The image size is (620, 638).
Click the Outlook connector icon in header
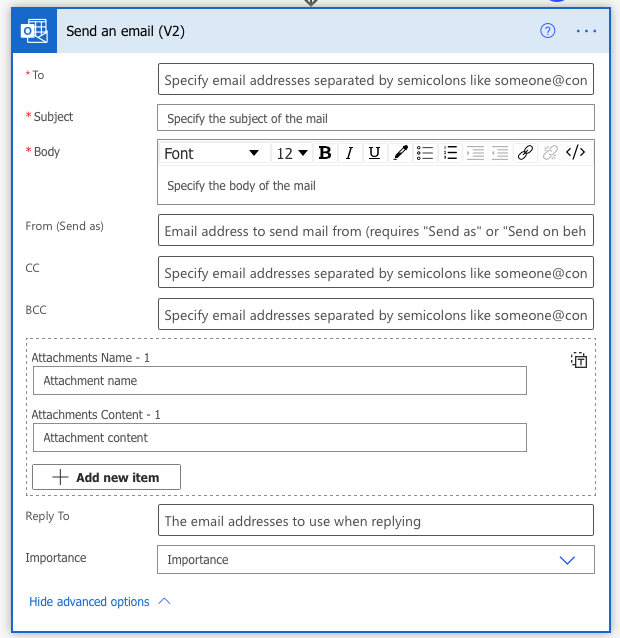coord(34,31)
